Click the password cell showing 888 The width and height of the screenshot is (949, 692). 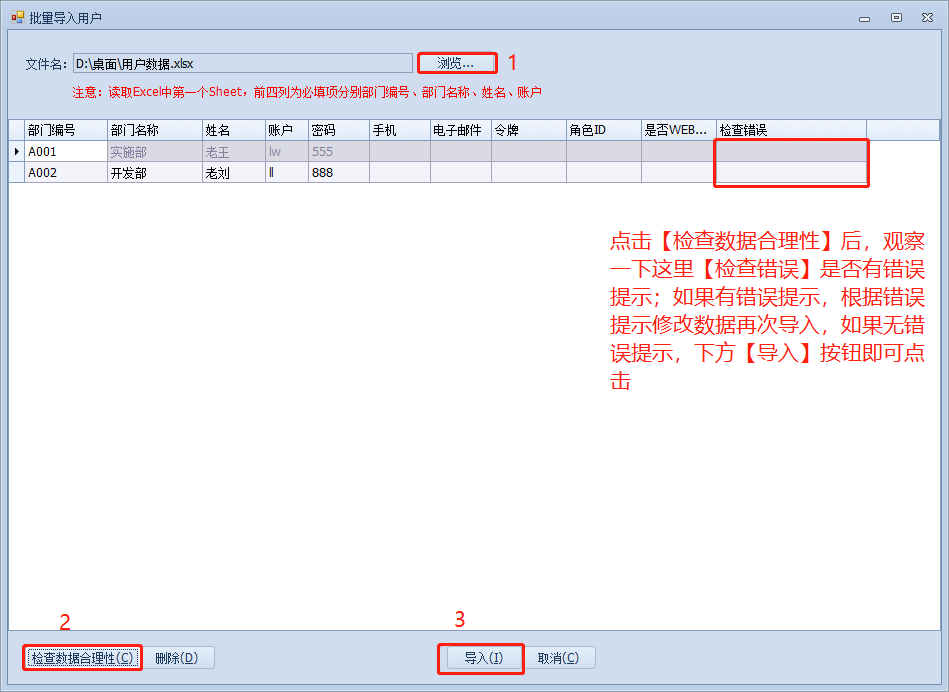point(337,172)
